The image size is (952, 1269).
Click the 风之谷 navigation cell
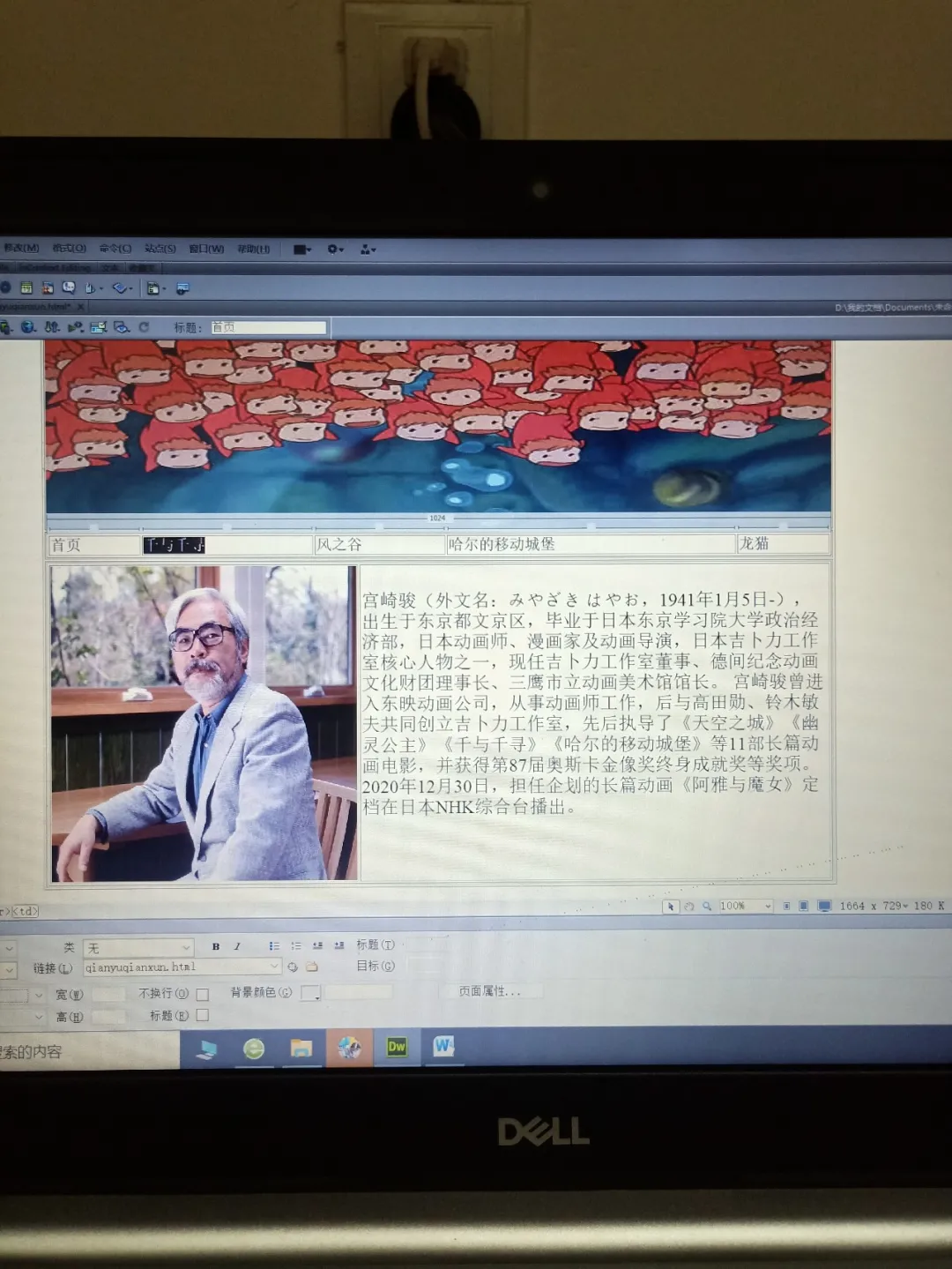point(379,545)
